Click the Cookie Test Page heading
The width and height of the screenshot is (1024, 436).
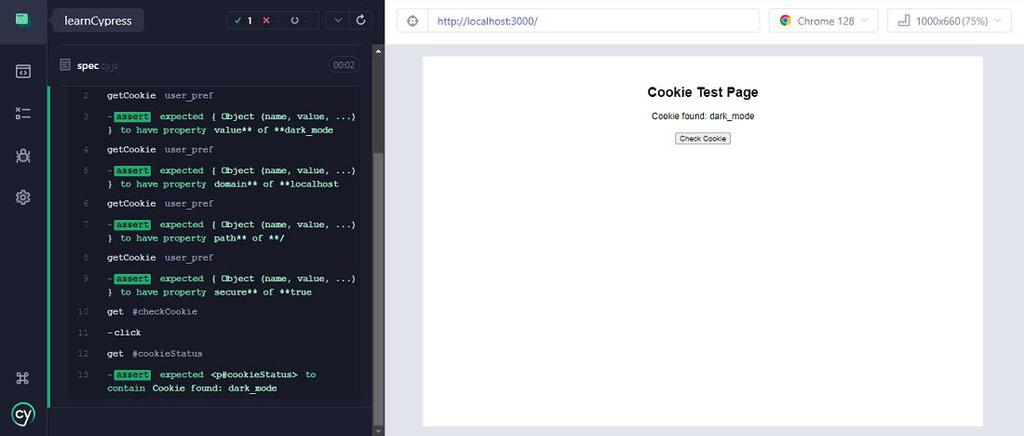coord(703,92)
